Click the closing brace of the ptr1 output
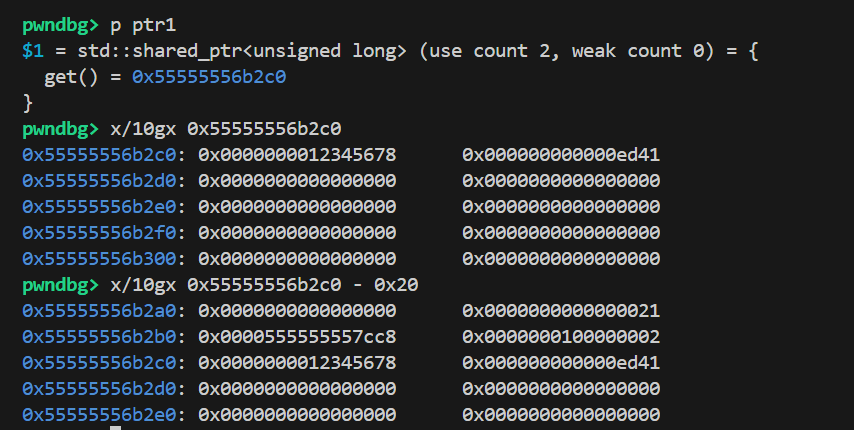854x430 pixels. pyautogui.click(x=27, y=103)
